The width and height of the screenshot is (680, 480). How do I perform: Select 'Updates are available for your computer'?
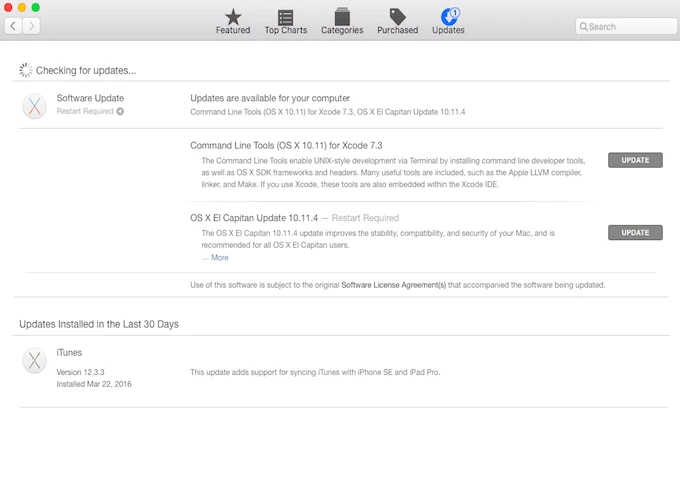[270, 98]
